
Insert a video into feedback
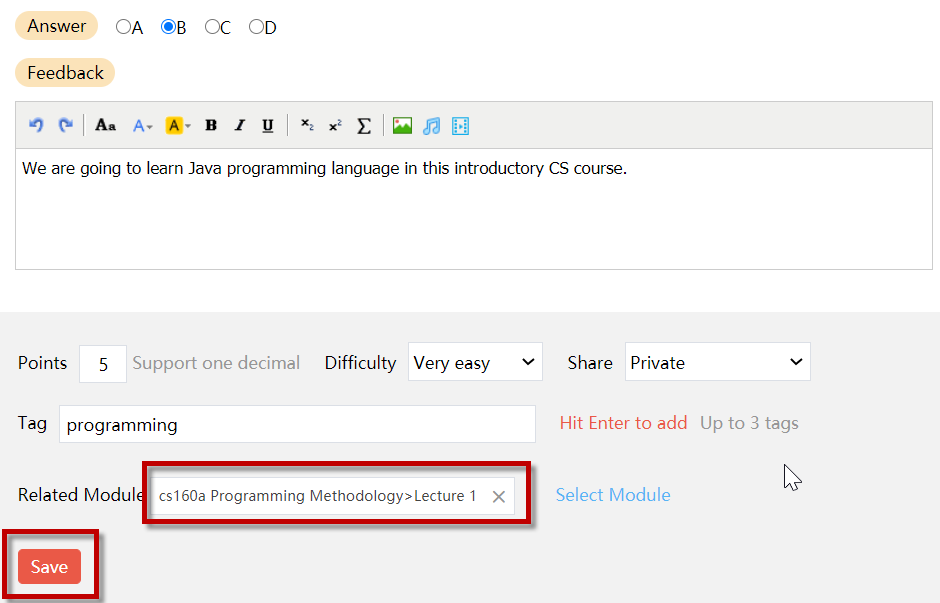pos(460,126)
